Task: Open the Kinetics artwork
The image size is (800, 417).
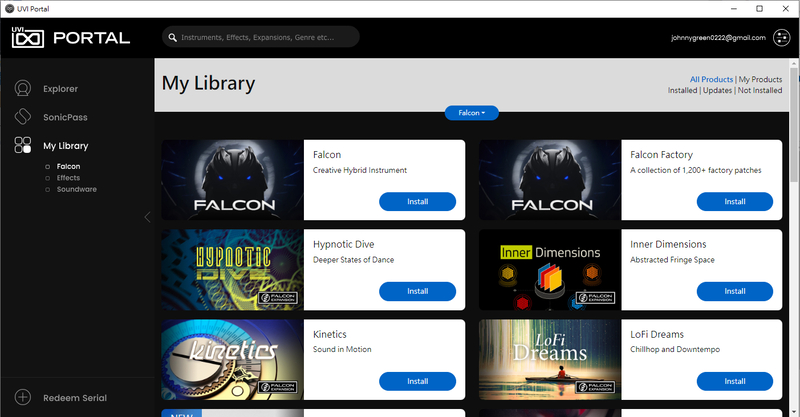Action: pyautogui.click(x=233, y=359)
